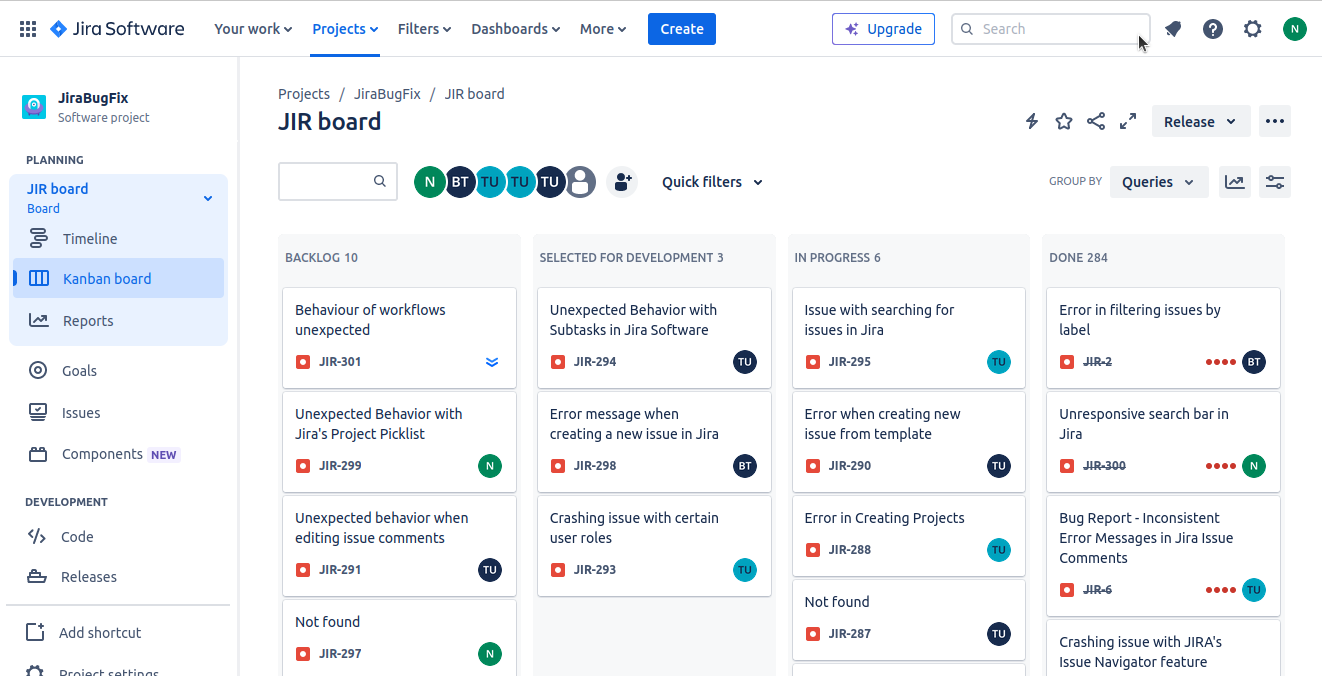Click JIR board breadcrumb link
The width and height of the screenshot is (1322, 676).
474,94
